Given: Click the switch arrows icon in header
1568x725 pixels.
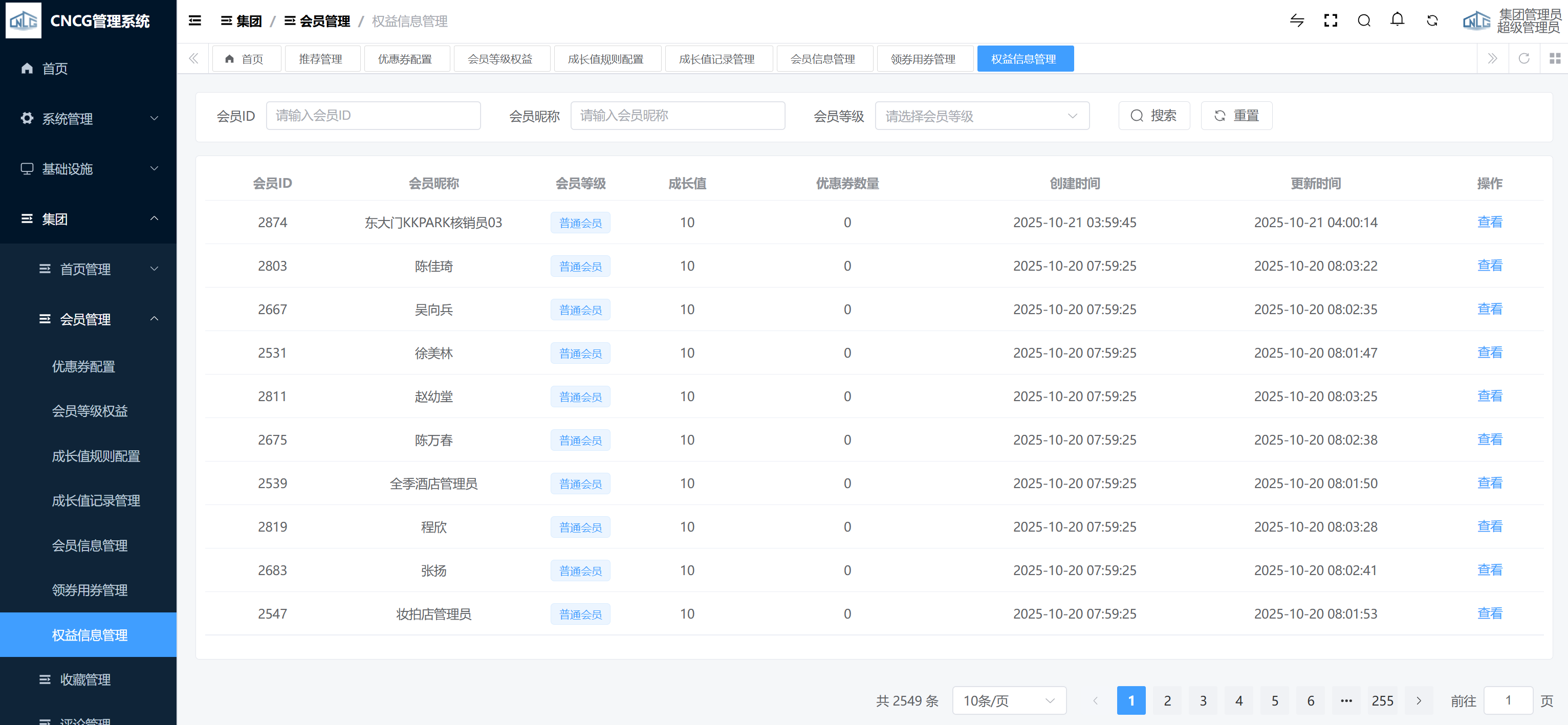Looking at the screenshot, I should 1297,20.
